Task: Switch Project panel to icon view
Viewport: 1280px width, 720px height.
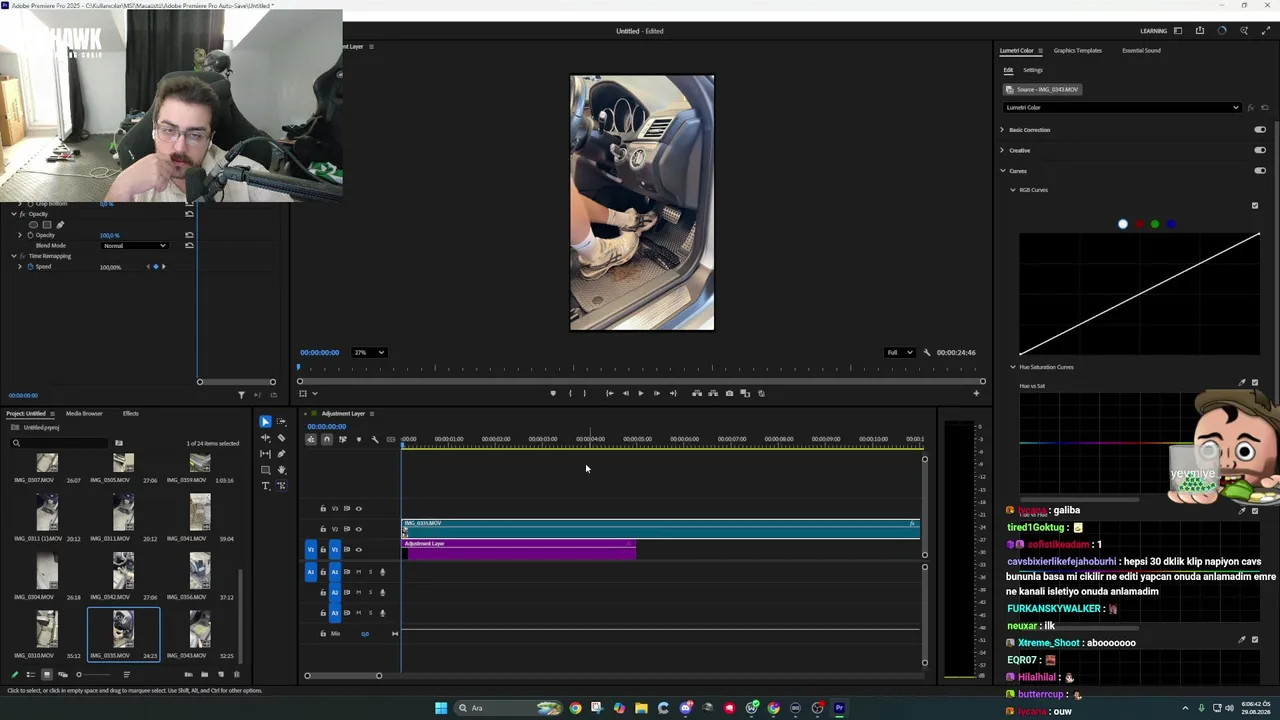Action: [46, 674]
